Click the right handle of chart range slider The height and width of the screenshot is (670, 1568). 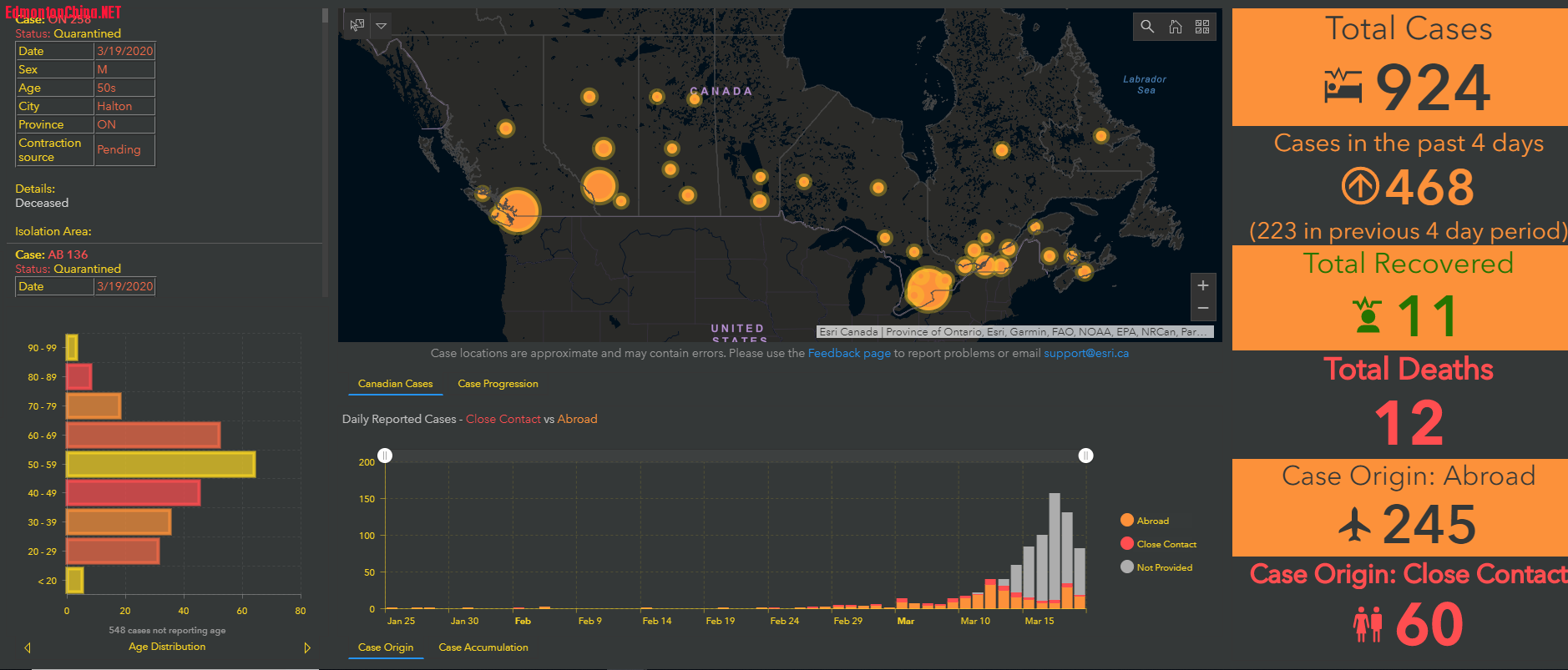[1085, 456]
